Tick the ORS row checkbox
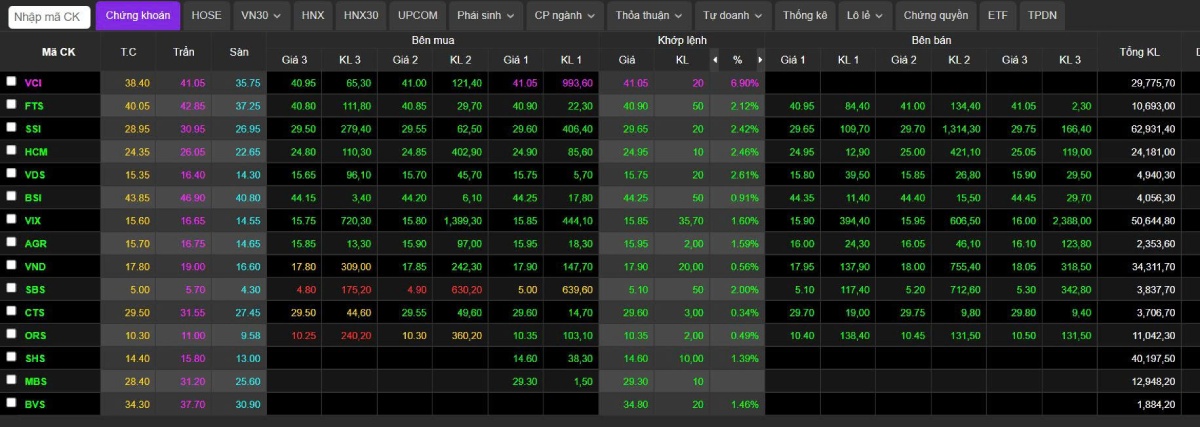The height and width of the screenshot is (427, 1200). click(x=11, y=334)
